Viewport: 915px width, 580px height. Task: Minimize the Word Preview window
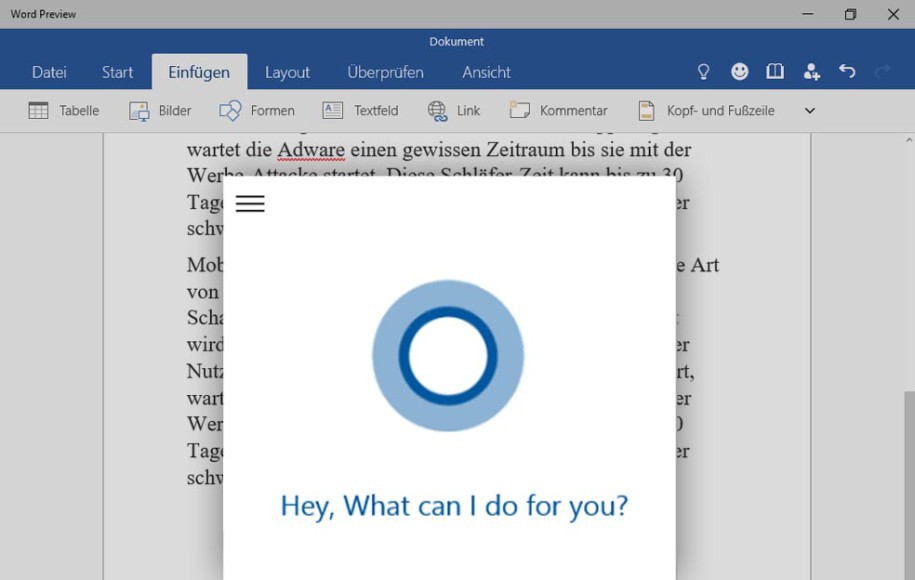pos(808,14)
